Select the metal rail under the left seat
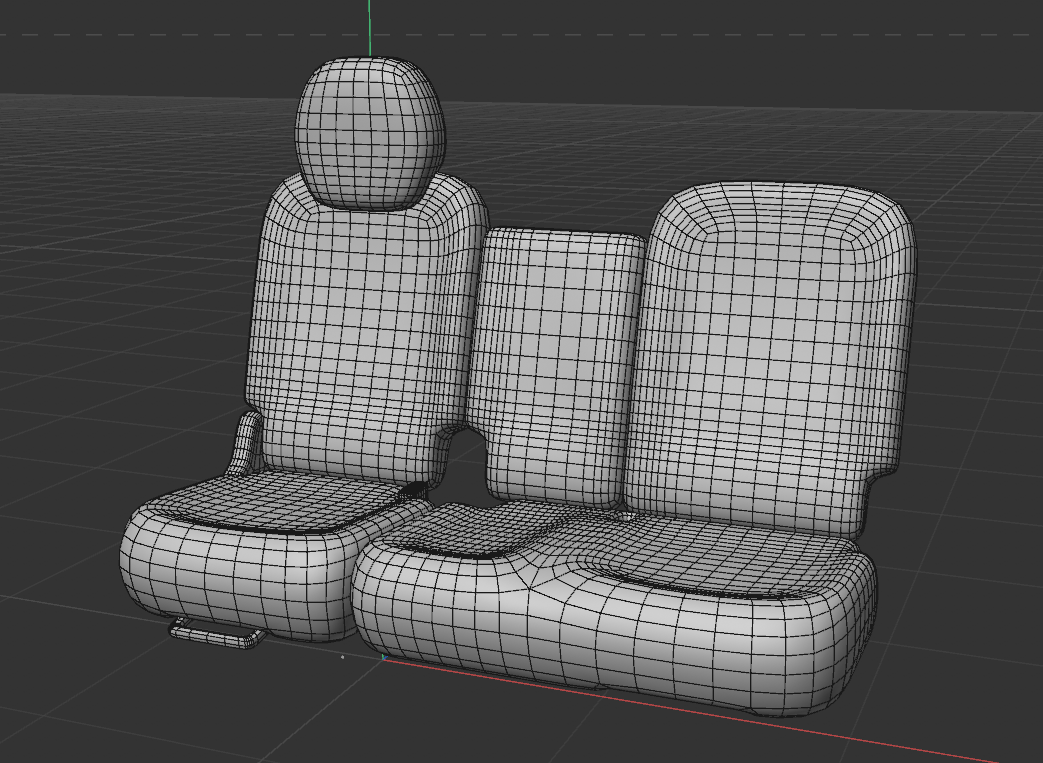Image resolution: width=1043 pixels, height=763 pixels. click(x=216, y=633)
